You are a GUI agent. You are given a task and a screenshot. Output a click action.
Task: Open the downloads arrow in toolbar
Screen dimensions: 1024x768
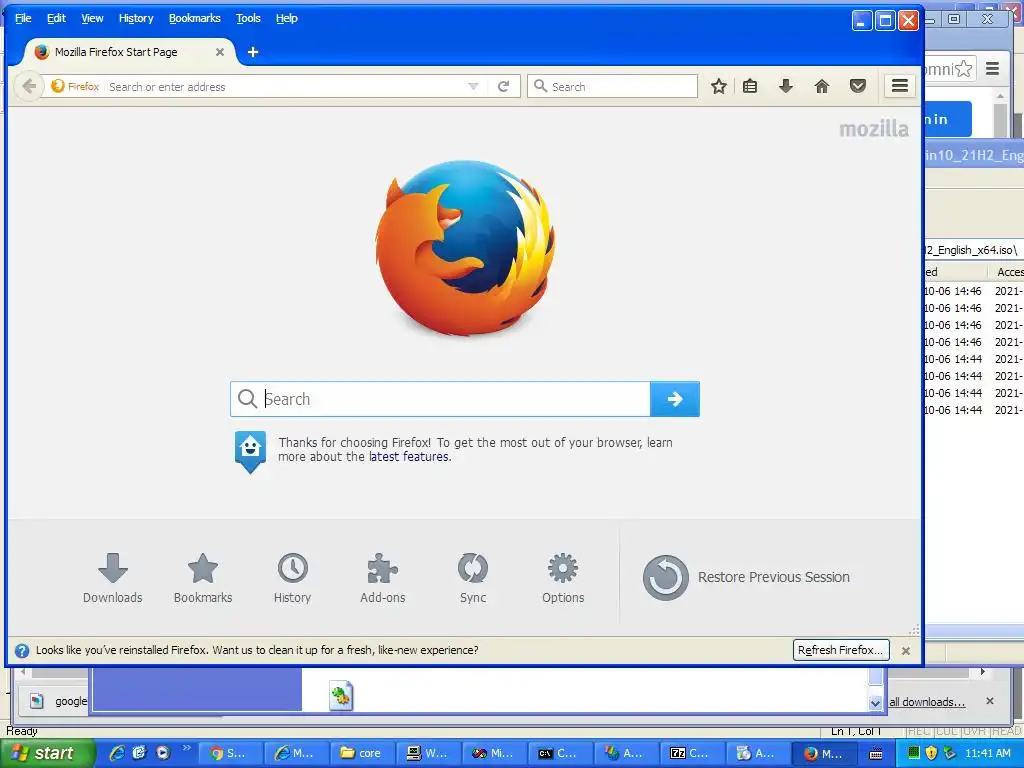click(786, 86)
